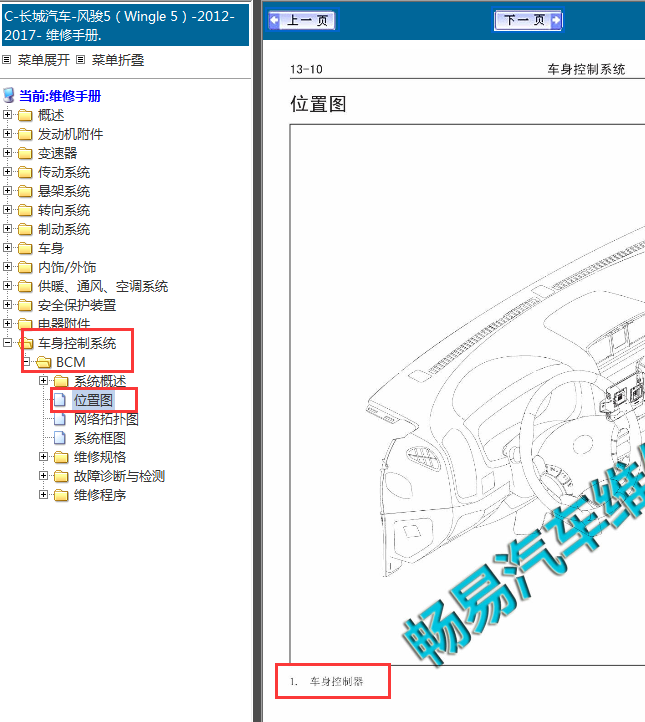Click folder icon of 维修程序

61,495
